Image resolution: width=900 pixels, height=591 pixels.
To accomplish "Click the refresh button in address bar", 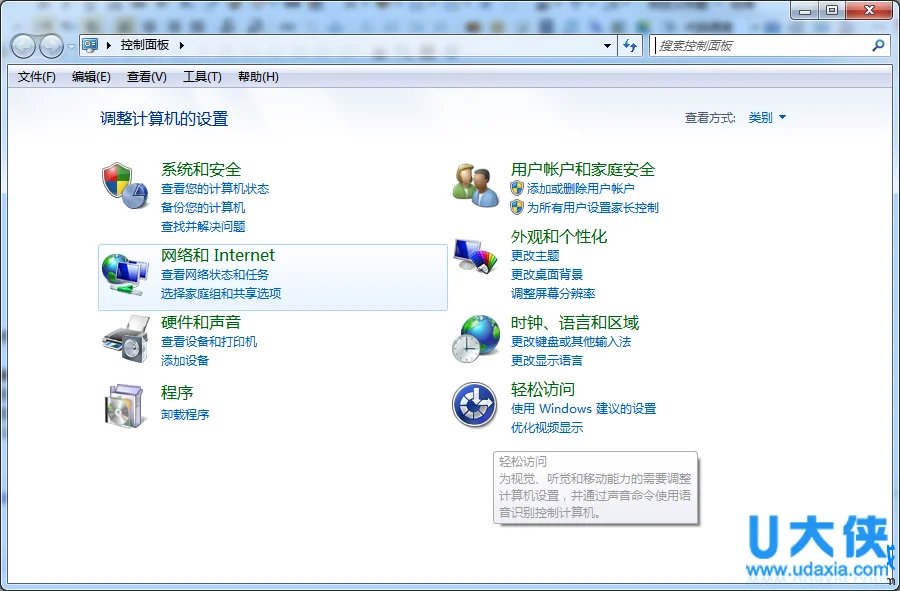I will (630, 45).
